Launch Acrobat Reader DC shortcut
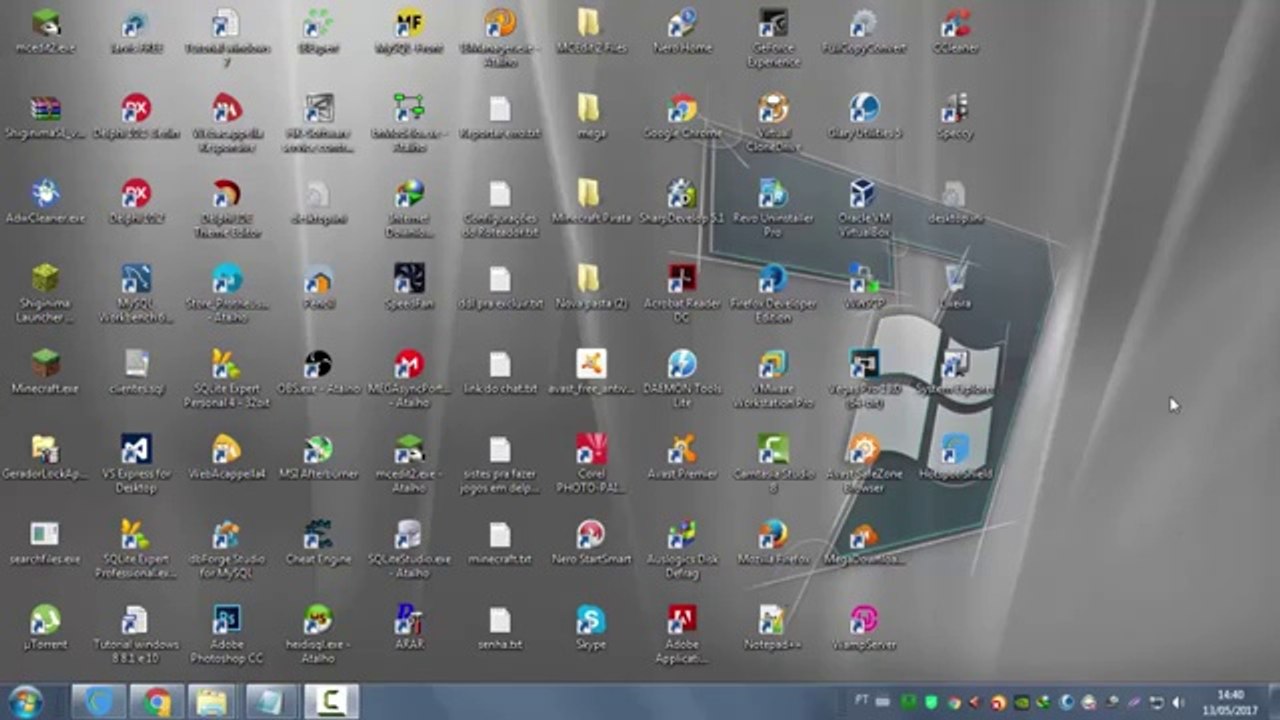The width and height of the screenshot is (1280, 720). tap(682, 294)
